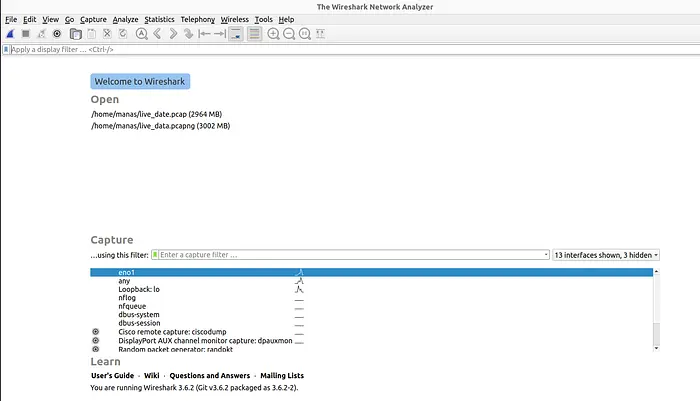Viewport: 700px width, 401px height.
Task: Click settings gear icon beside ciscodump
Action: coord(96,332)
